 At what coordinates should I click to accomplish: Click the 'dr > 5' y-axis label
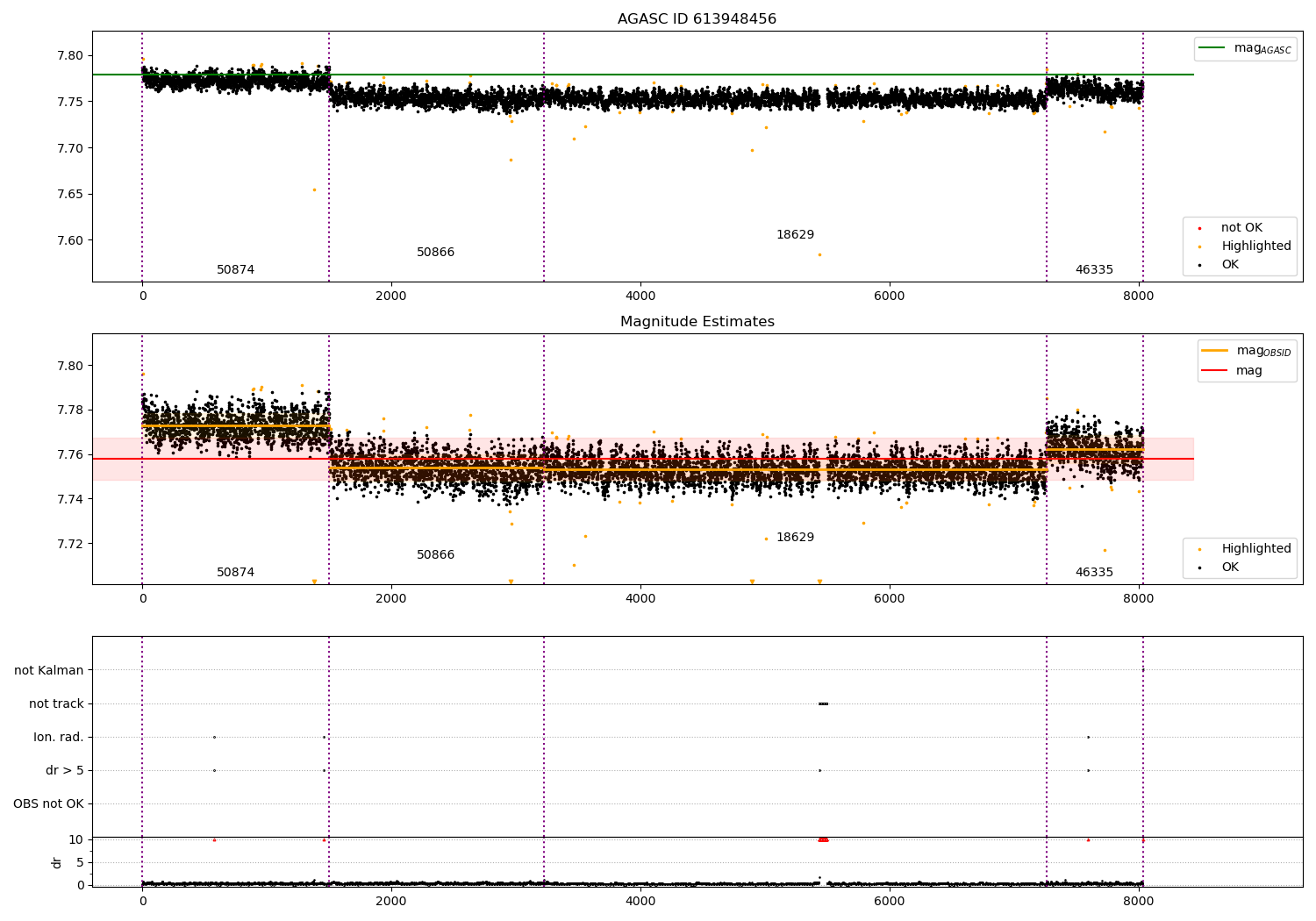pyautogui.click(x=65, y=771)
